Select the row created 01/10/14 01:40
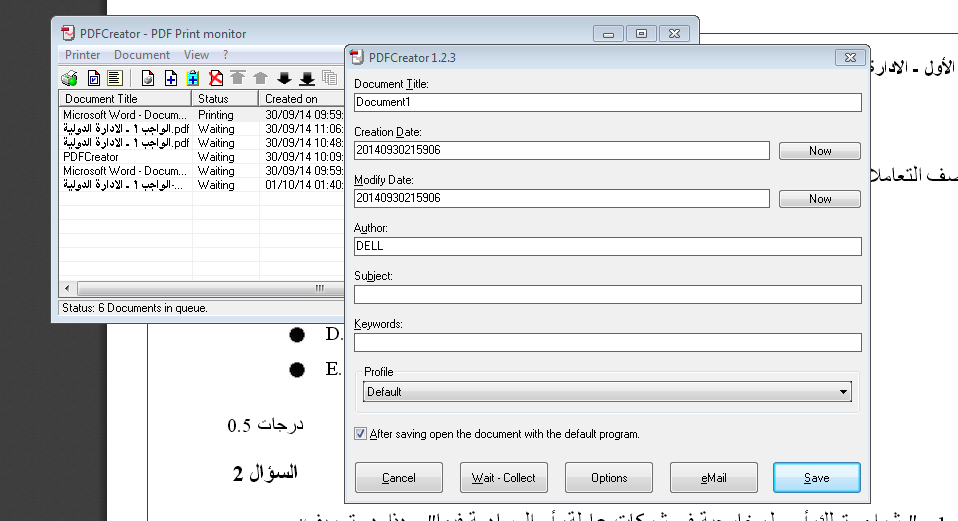 pyautogui.click(x=202, y=185)
